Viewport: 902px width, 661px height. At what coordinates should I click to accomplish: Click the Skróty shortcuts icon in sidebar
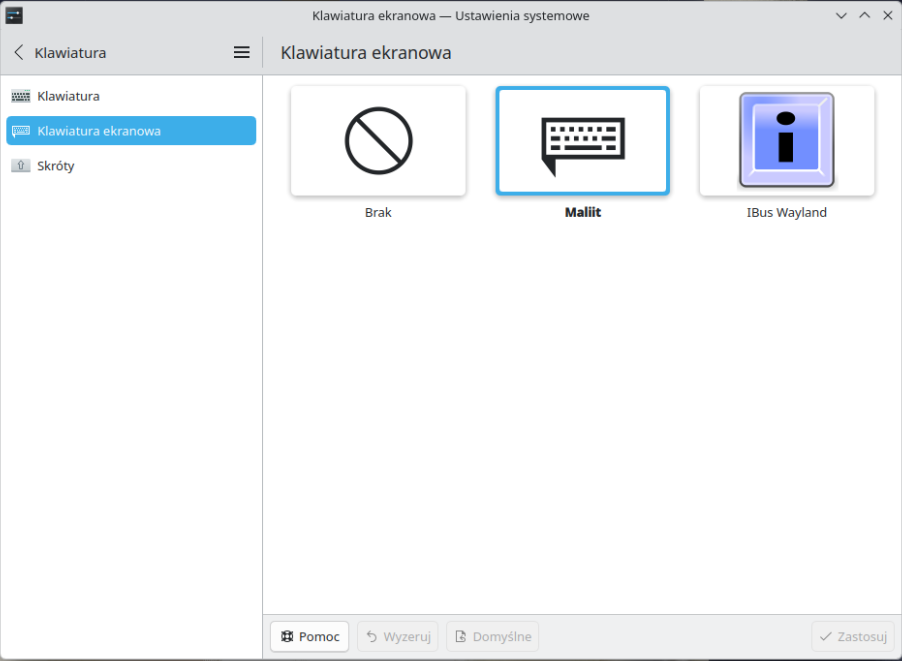(x=21, y=166)
